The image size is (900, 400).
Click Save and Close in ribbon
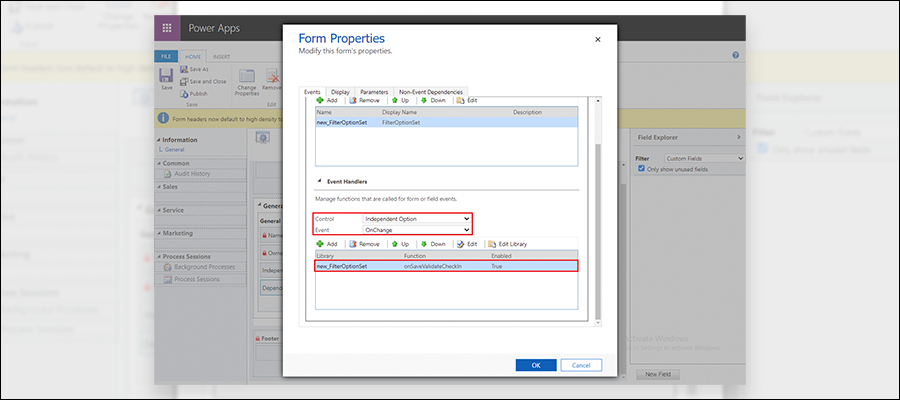click(x=203, y=81)
